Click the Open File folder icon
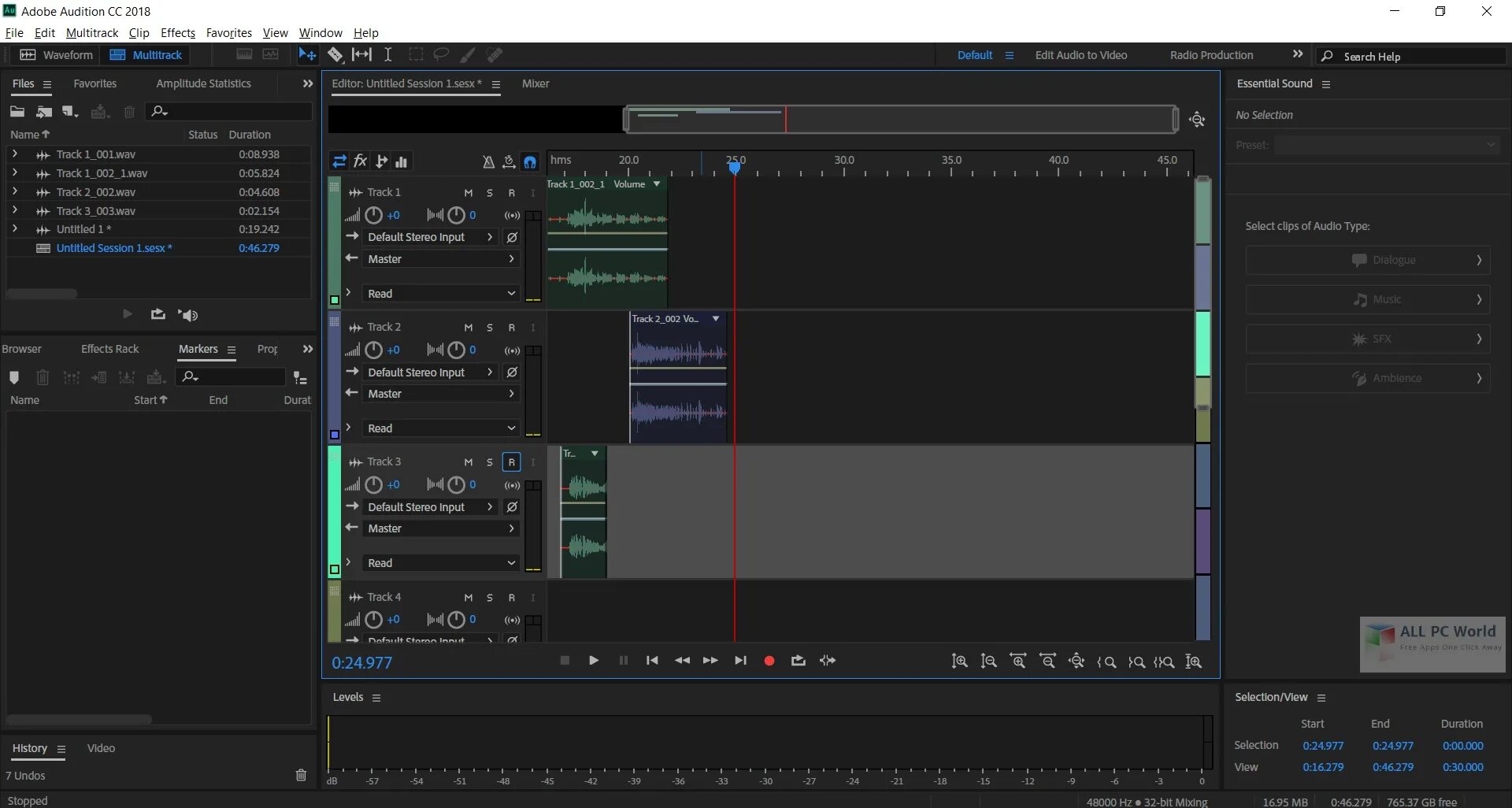 point(17,112)
